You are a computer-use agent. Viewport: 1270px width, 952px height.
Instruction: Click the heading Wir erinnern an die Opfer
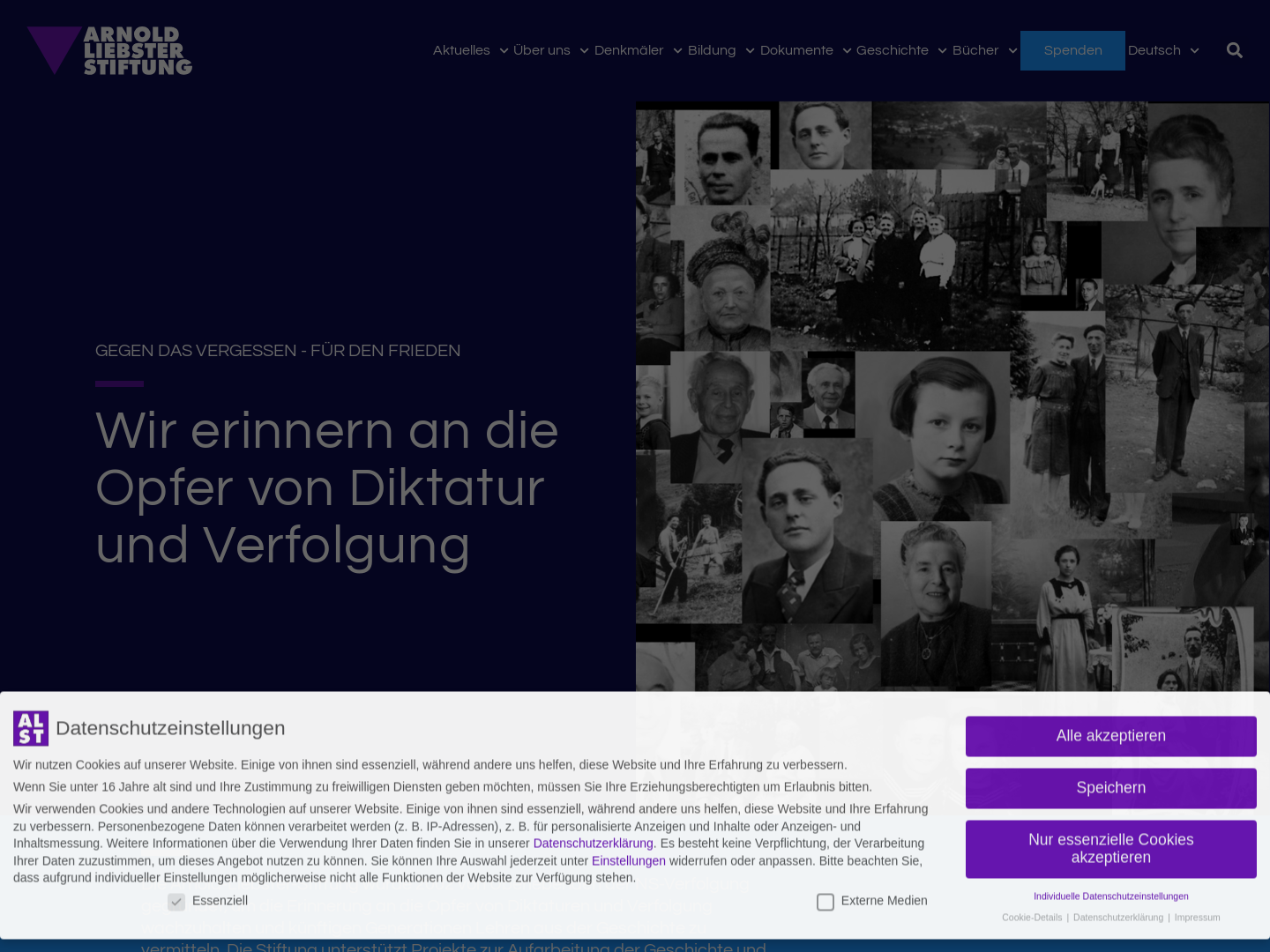[327, 488]
